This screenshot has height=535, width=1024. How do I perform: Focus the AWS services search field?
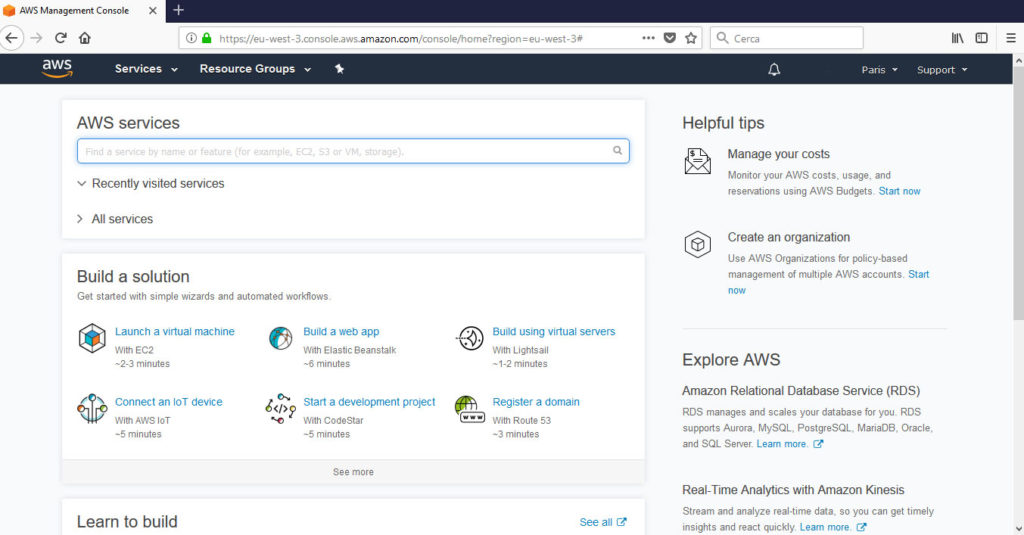(x=353, y=151)
